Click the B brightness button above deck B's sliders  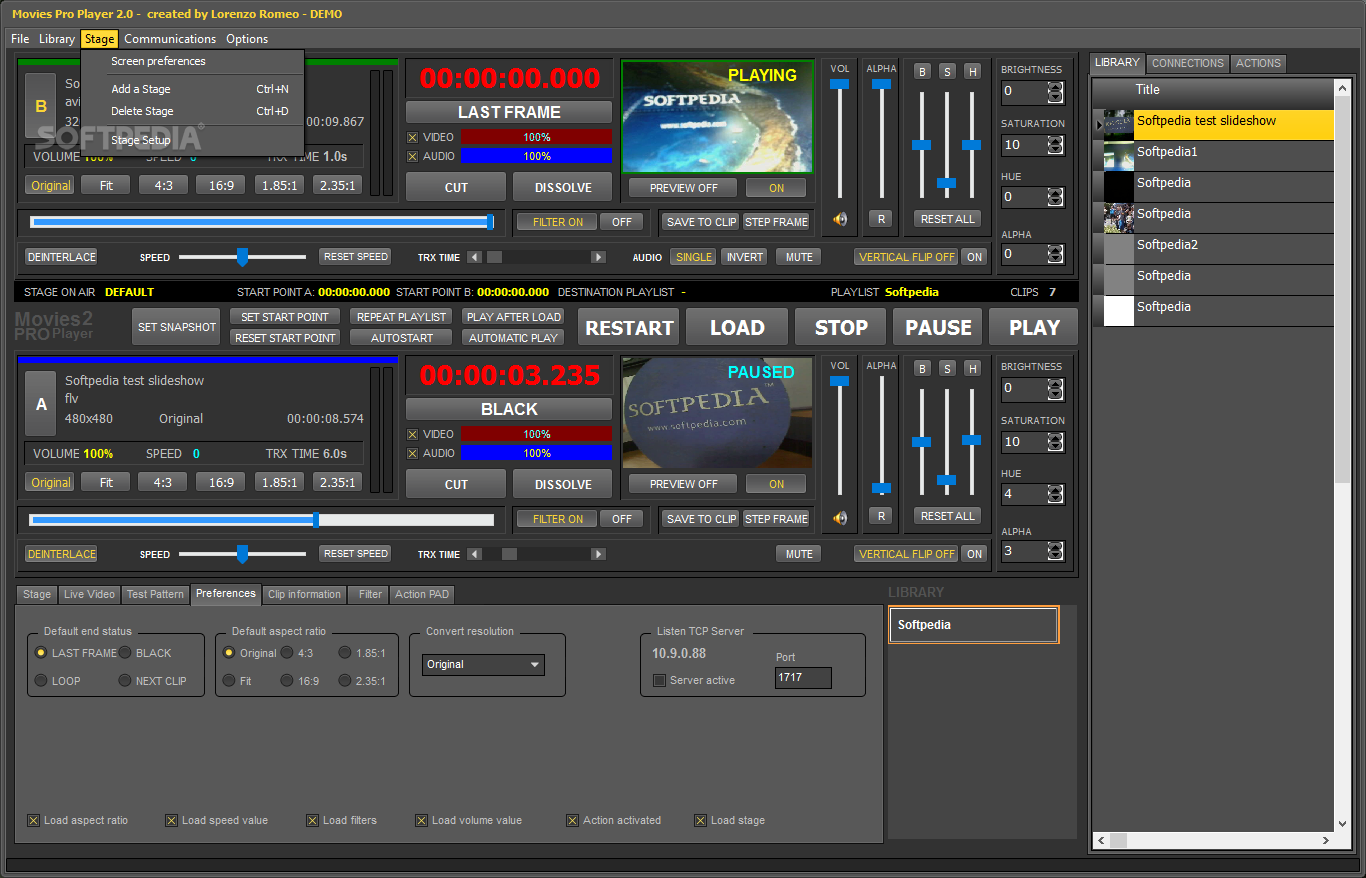point(922,72)
